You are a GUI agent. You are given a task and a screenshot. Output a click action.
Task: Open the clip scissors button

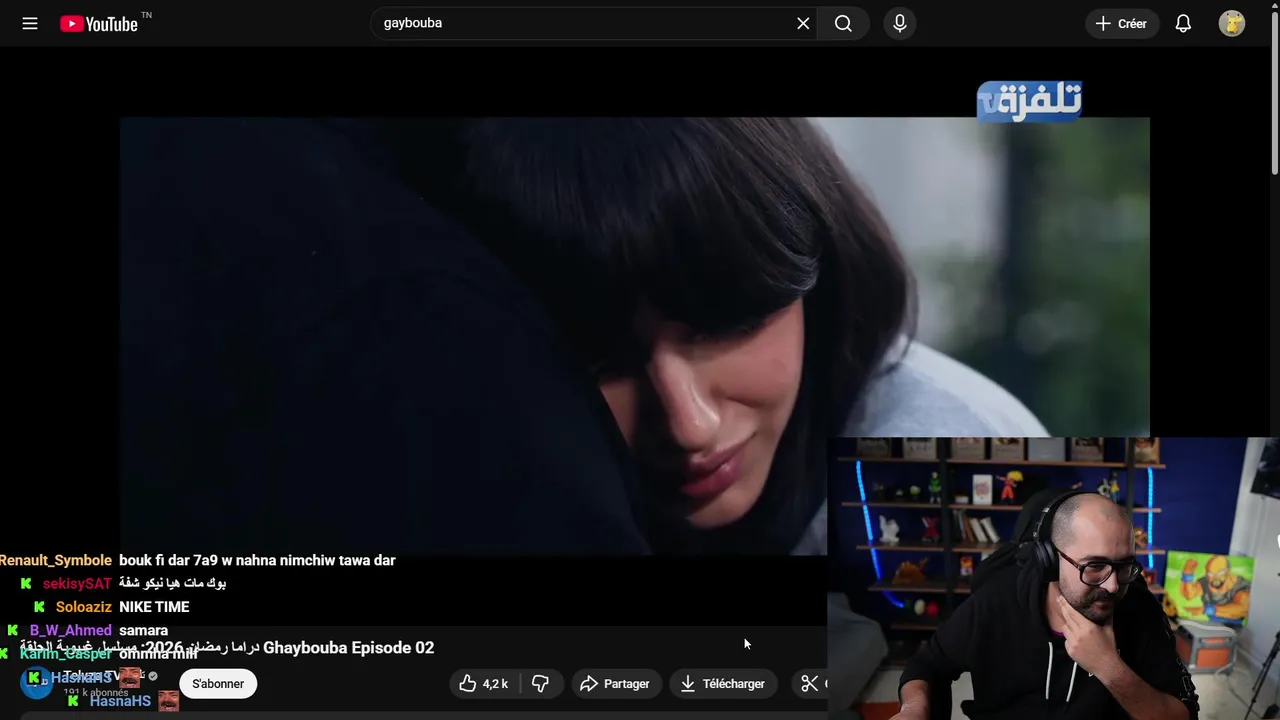pos(809,684)
